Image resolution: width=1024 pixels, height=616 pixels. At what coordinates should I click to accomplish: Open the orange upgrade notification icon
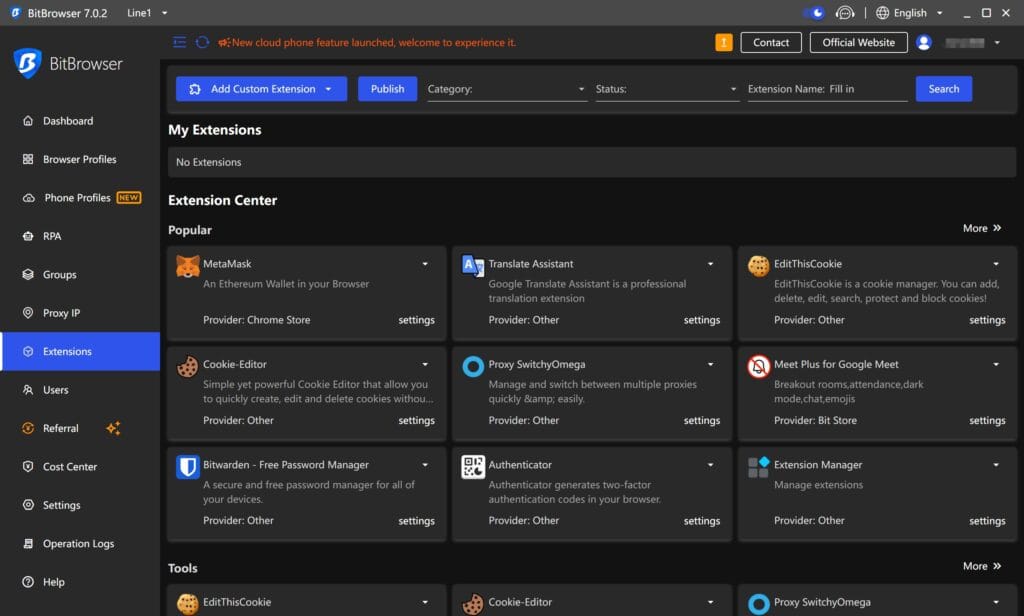click(x=724, y=42)
